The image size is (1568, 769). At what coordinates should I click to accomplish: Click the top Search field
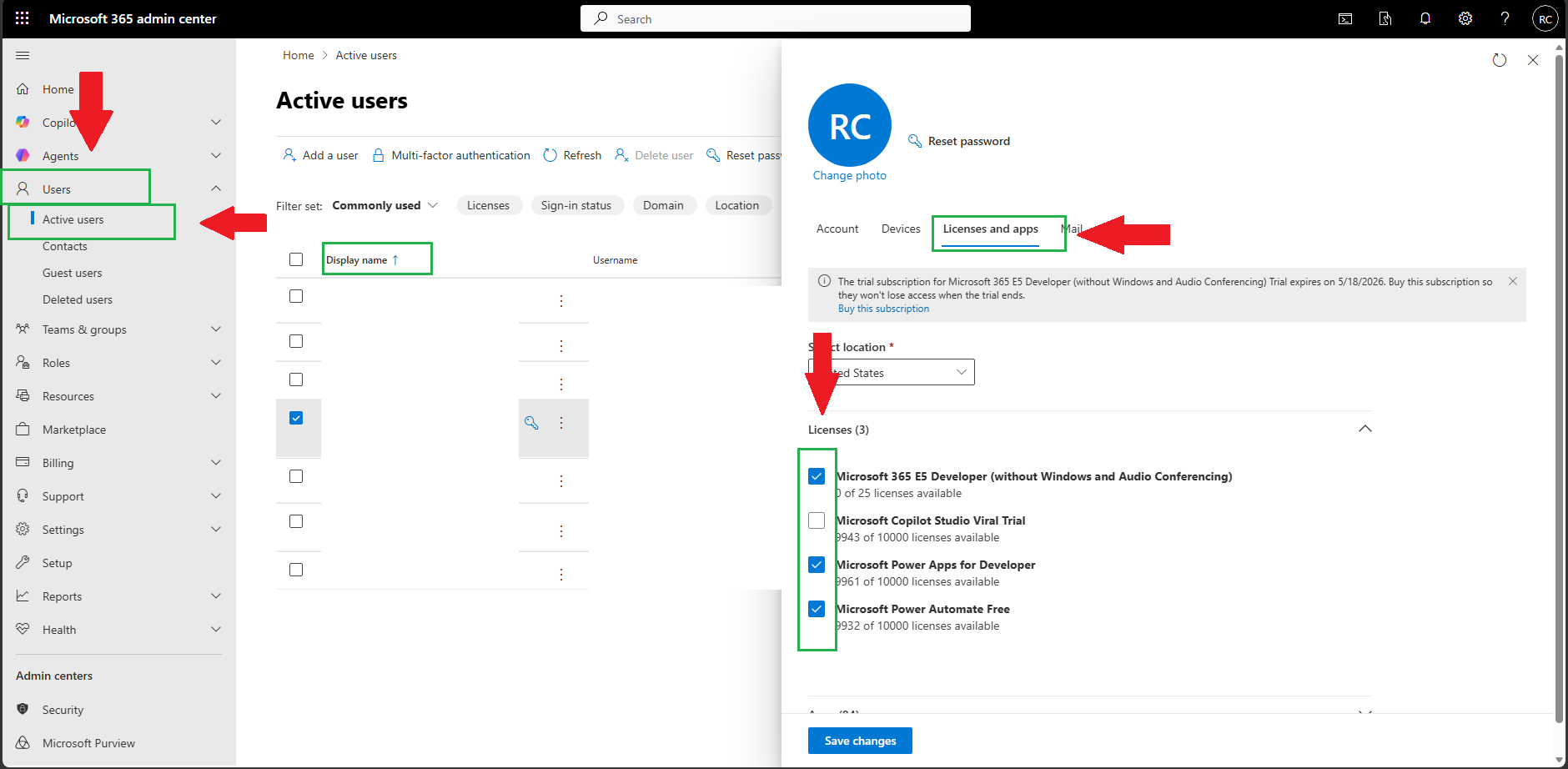click(x=776, y=18)
